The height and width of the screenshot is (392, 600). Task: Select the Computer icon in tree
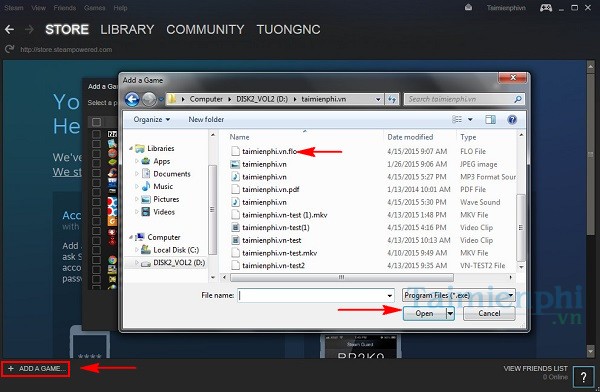point(140,237)
